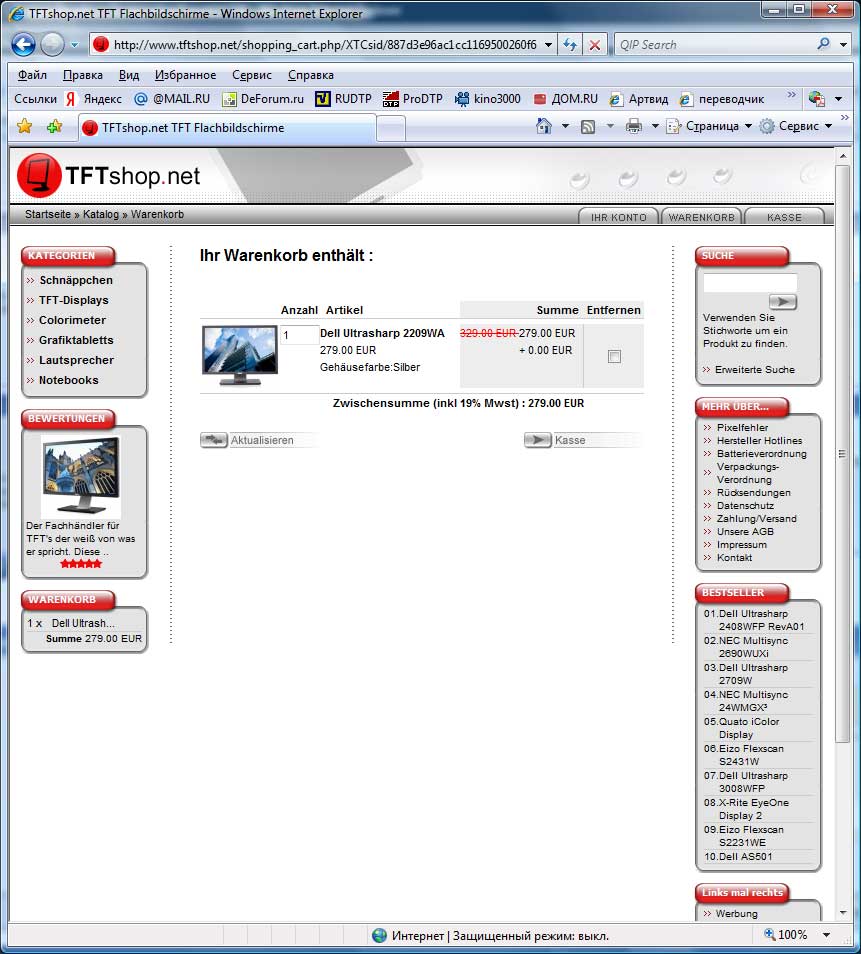The height and width of the screenshot is (954, 861).
Task: Click the TFTshop.net red monitor logo
Action: tap(39, 175)
